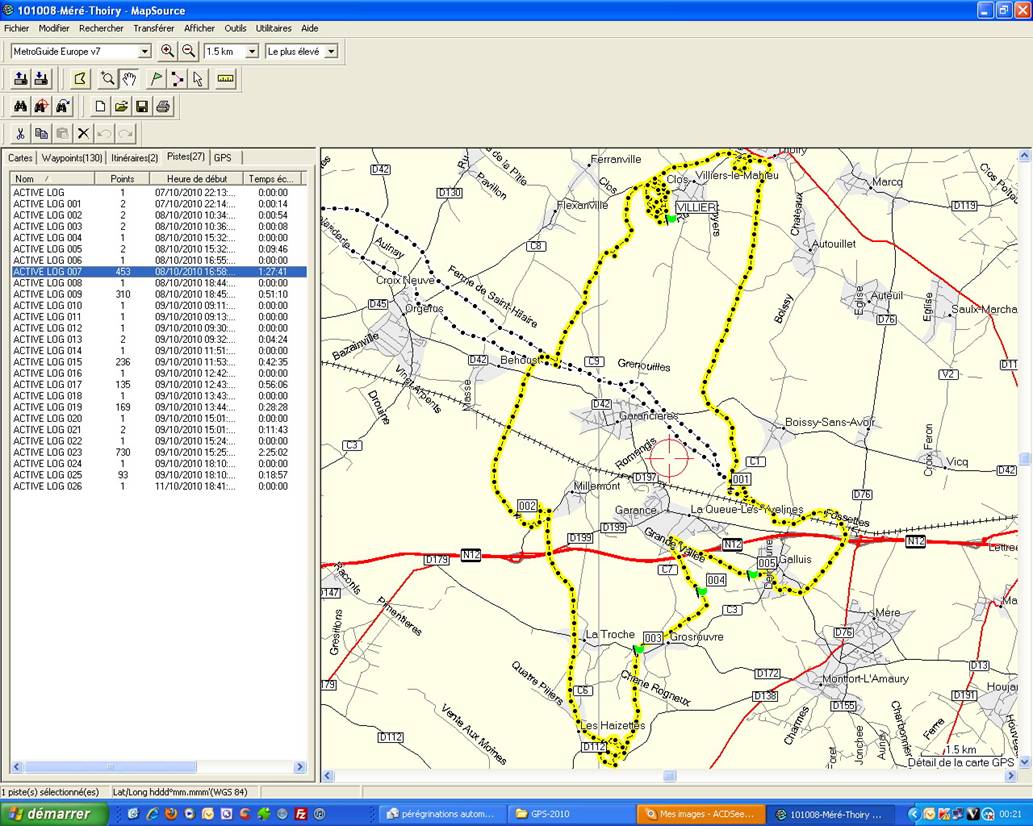
Task: Click the Copy icon
Action: coord(41,134)
